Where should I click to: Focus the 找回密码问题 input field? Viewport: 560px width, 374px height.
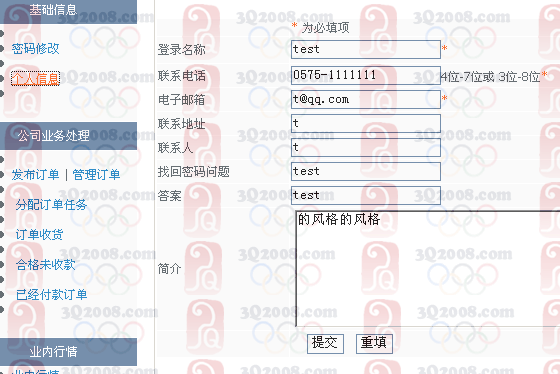pyautogui.click(x=366, y=171)
